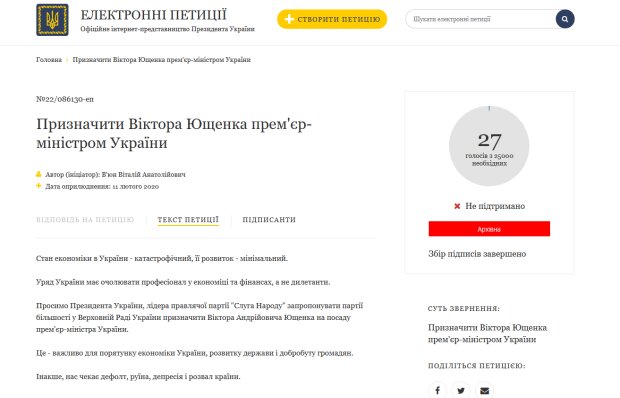Click the plus icon in Створити петицію button

pos(289,19)
